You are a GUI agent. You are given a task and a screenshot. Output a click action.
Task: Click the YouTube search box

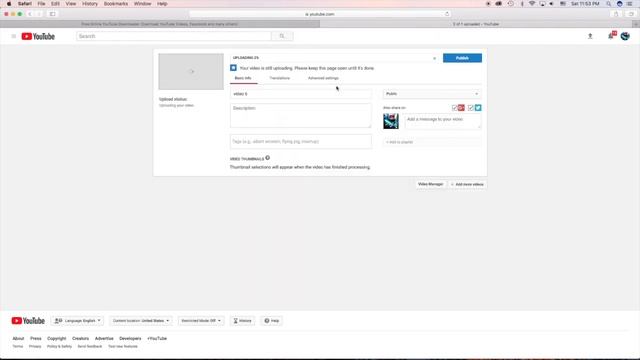(174, 36)
